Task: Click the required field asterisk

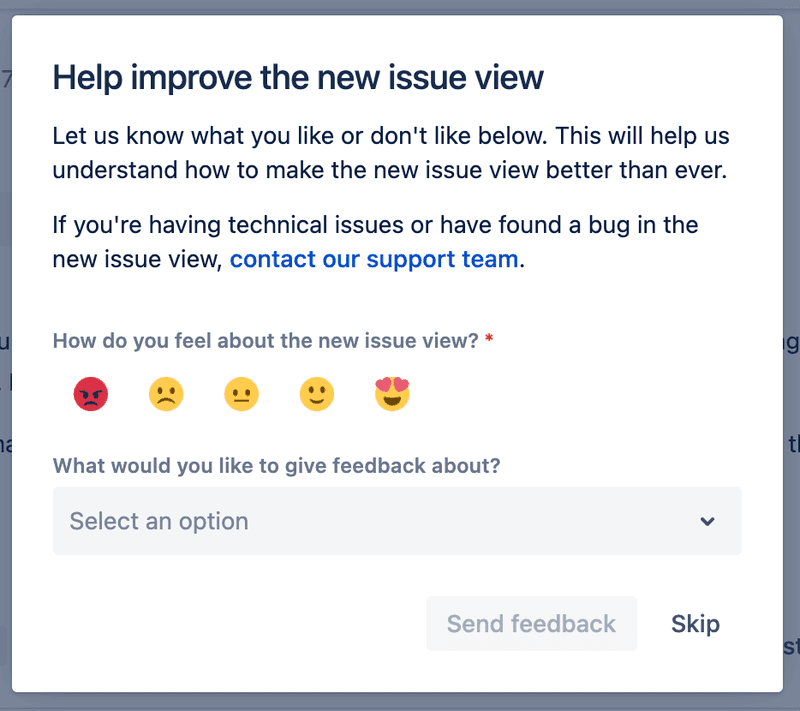Action: coord(487,340)
